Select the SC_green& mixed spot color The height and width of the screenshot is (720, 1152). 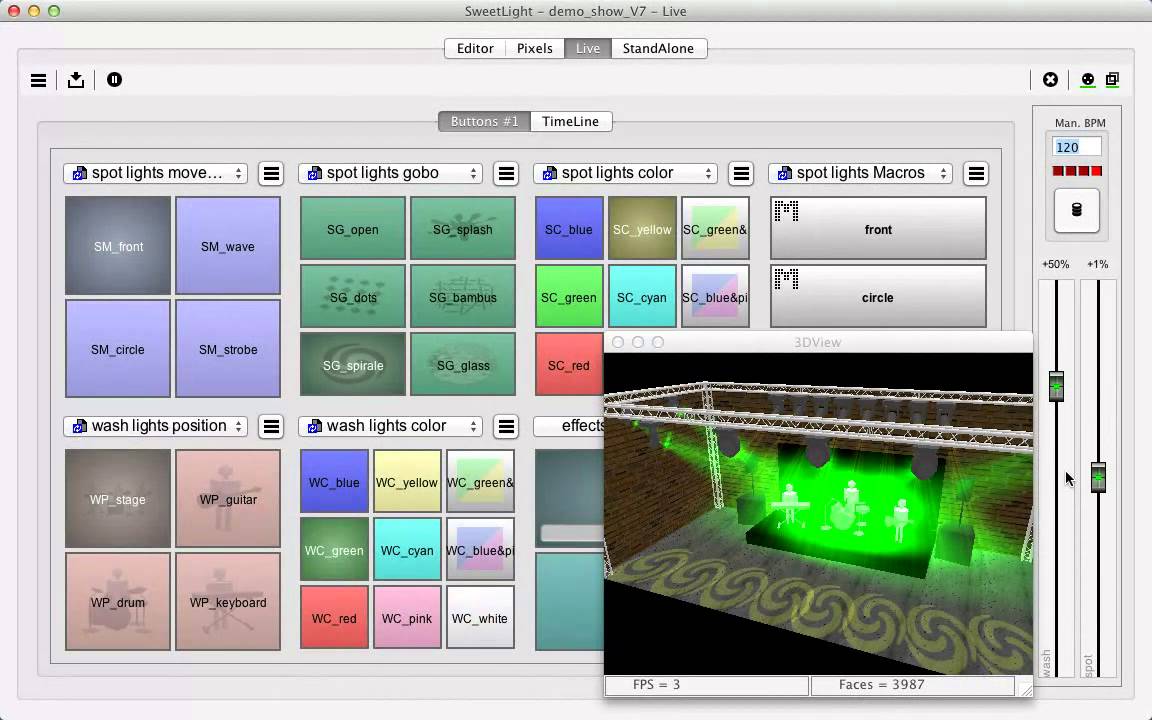[715, 228]
